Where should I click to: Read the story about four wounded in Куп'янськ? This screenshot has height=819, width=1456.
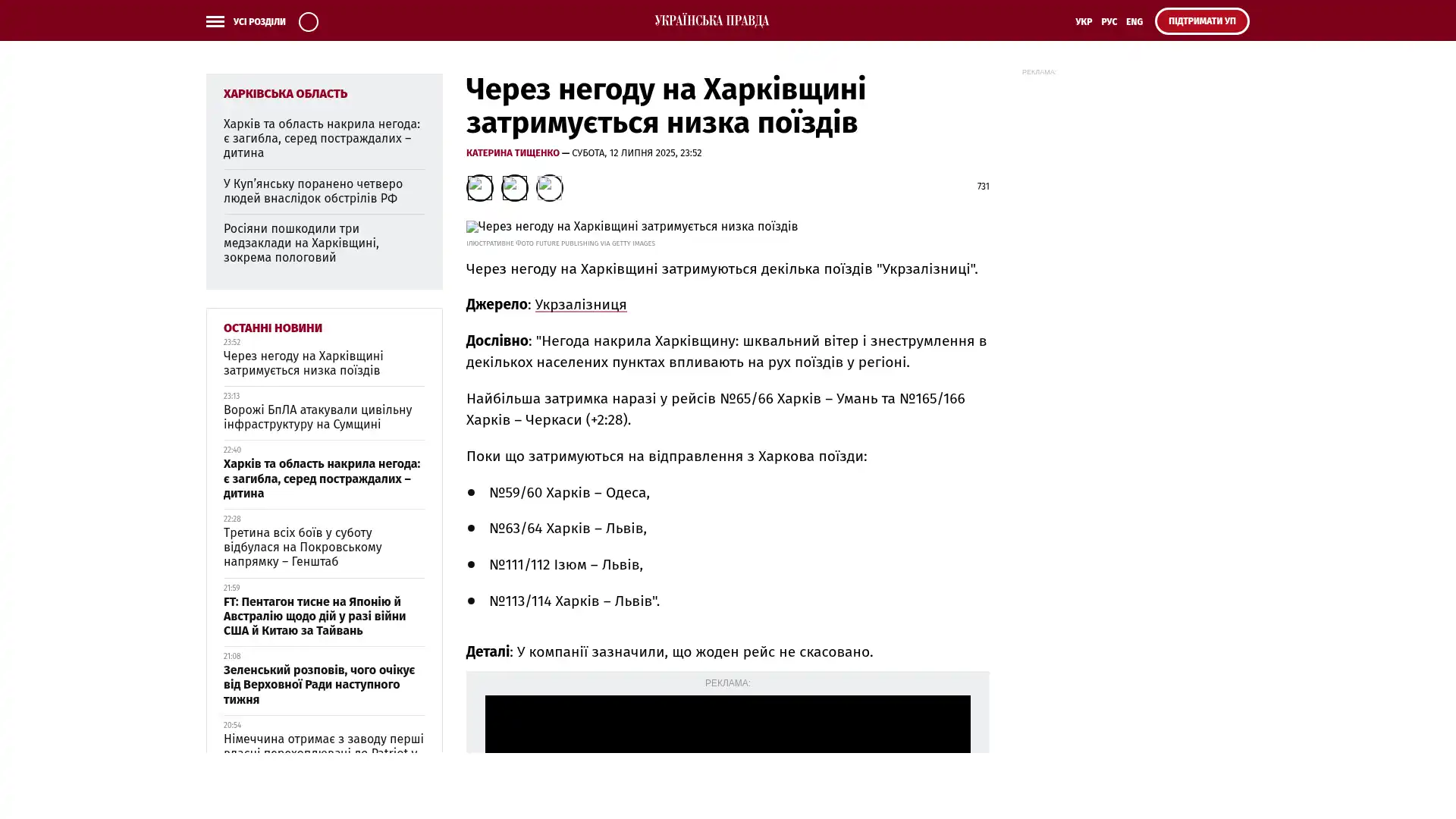pos(312,191)
